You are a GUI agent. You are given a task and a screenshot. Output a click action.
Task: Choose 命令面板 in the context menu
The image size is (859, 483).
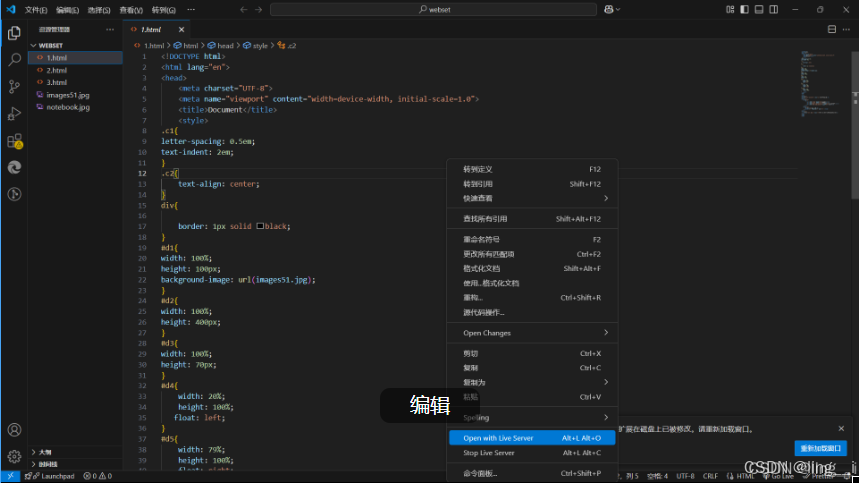click(x=532, y=473)
